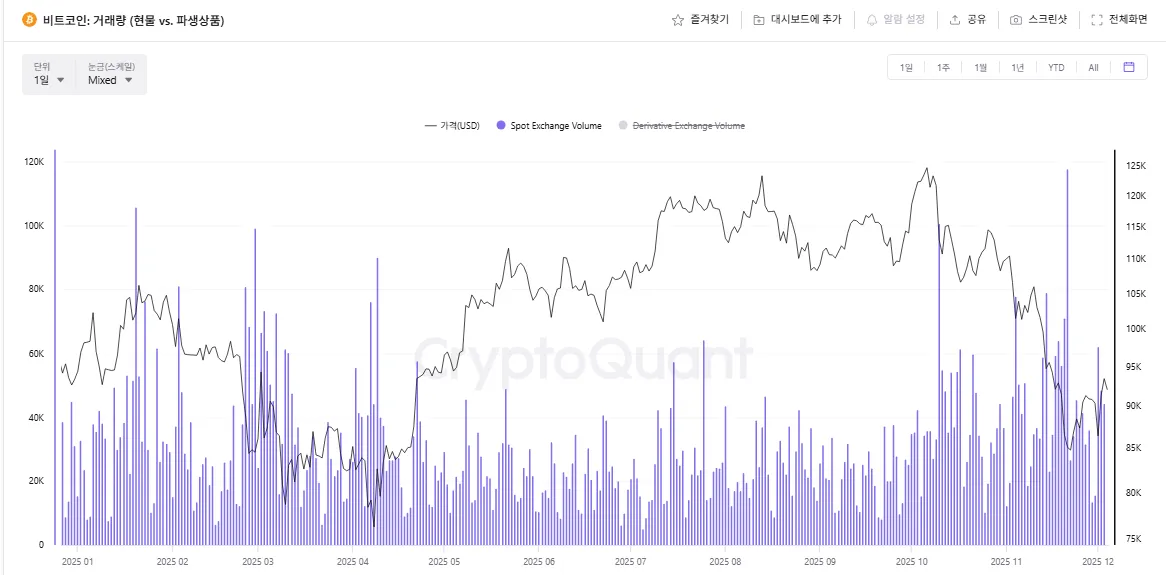Open the Mixed scale dropdown
The image size is (1166, 575).
(110, 80)
